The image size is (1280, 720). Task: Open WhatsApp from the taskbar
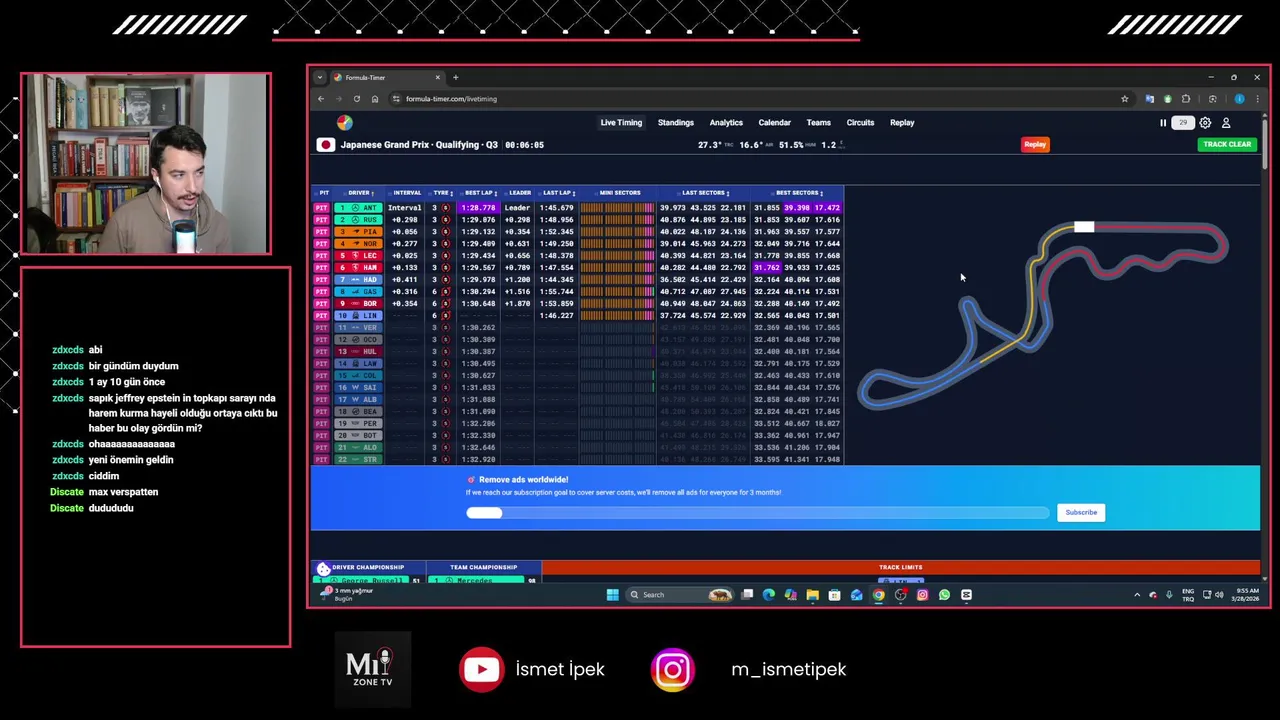click(x=944, y=595)
